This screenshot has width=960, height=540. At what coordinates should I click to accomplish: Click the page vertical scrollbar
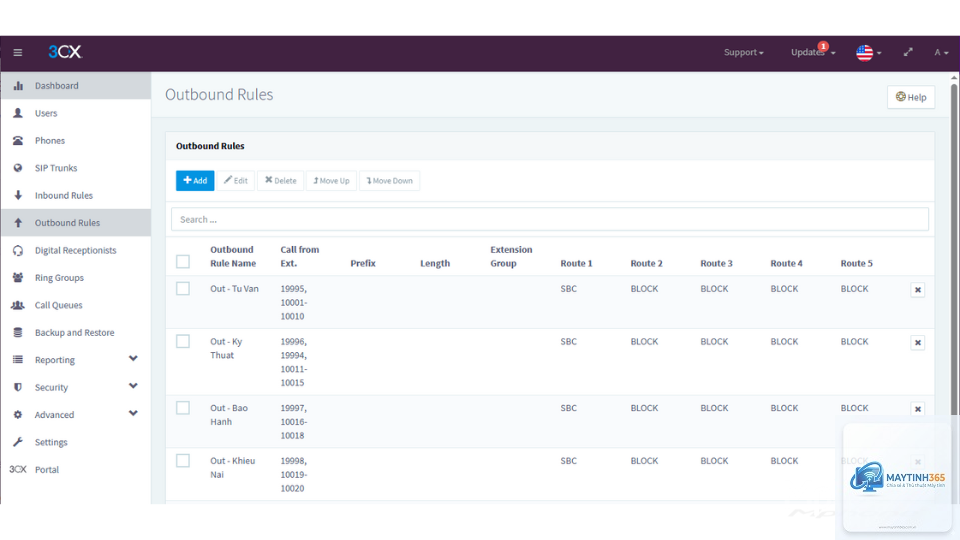(x=953, y=245)
